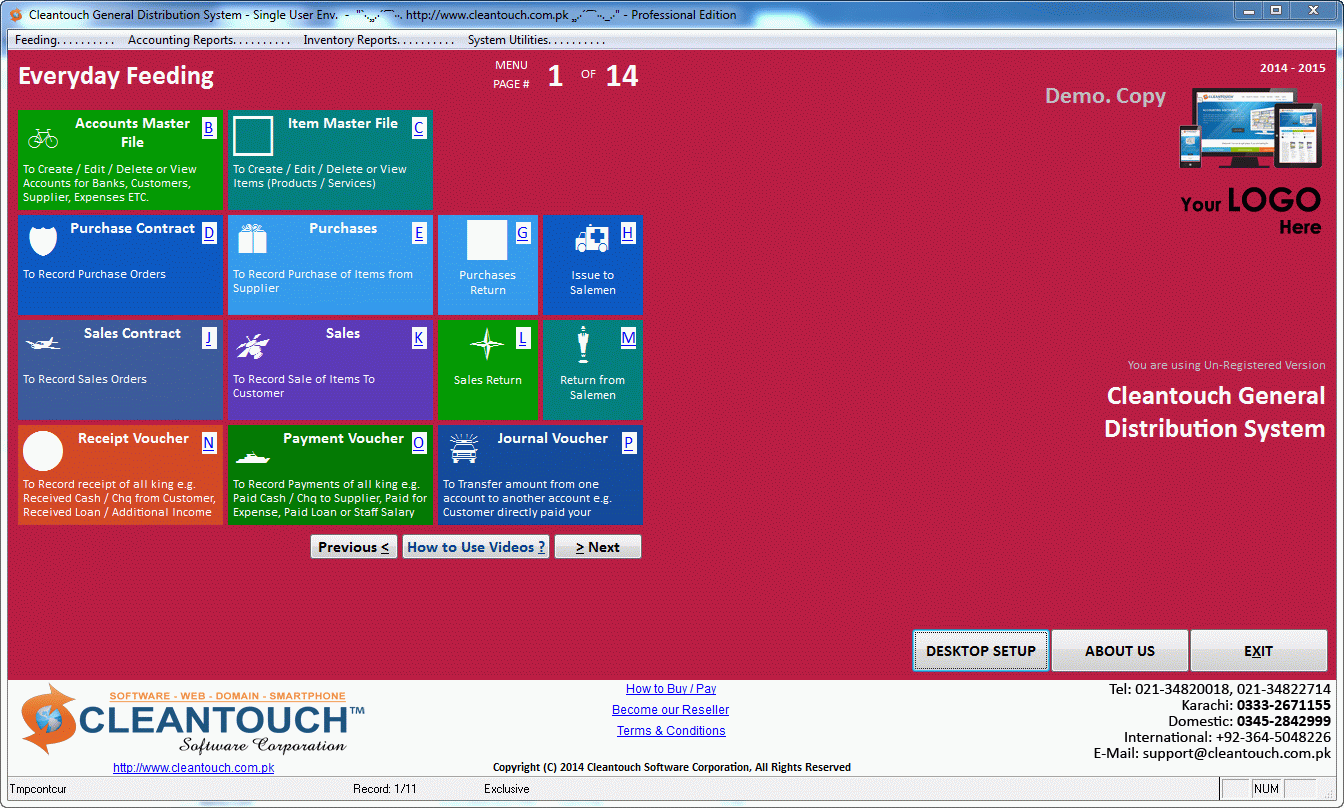Image resolution: width=1344 pixels, height=808 pixels.
Task: Click the police car icon on Journal Voucher
Action: pyautogui.click(x=463, y=449)
